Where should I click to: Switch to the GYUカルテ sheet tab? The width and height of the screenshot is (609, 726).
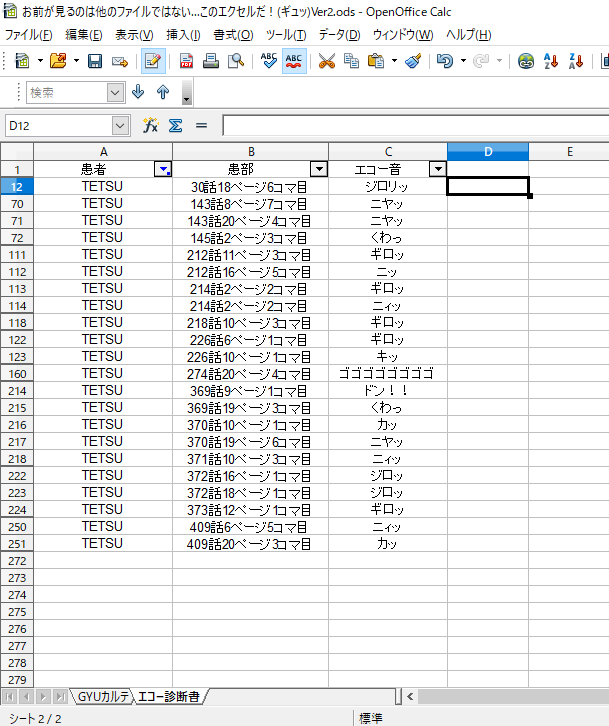pos(103,696)
